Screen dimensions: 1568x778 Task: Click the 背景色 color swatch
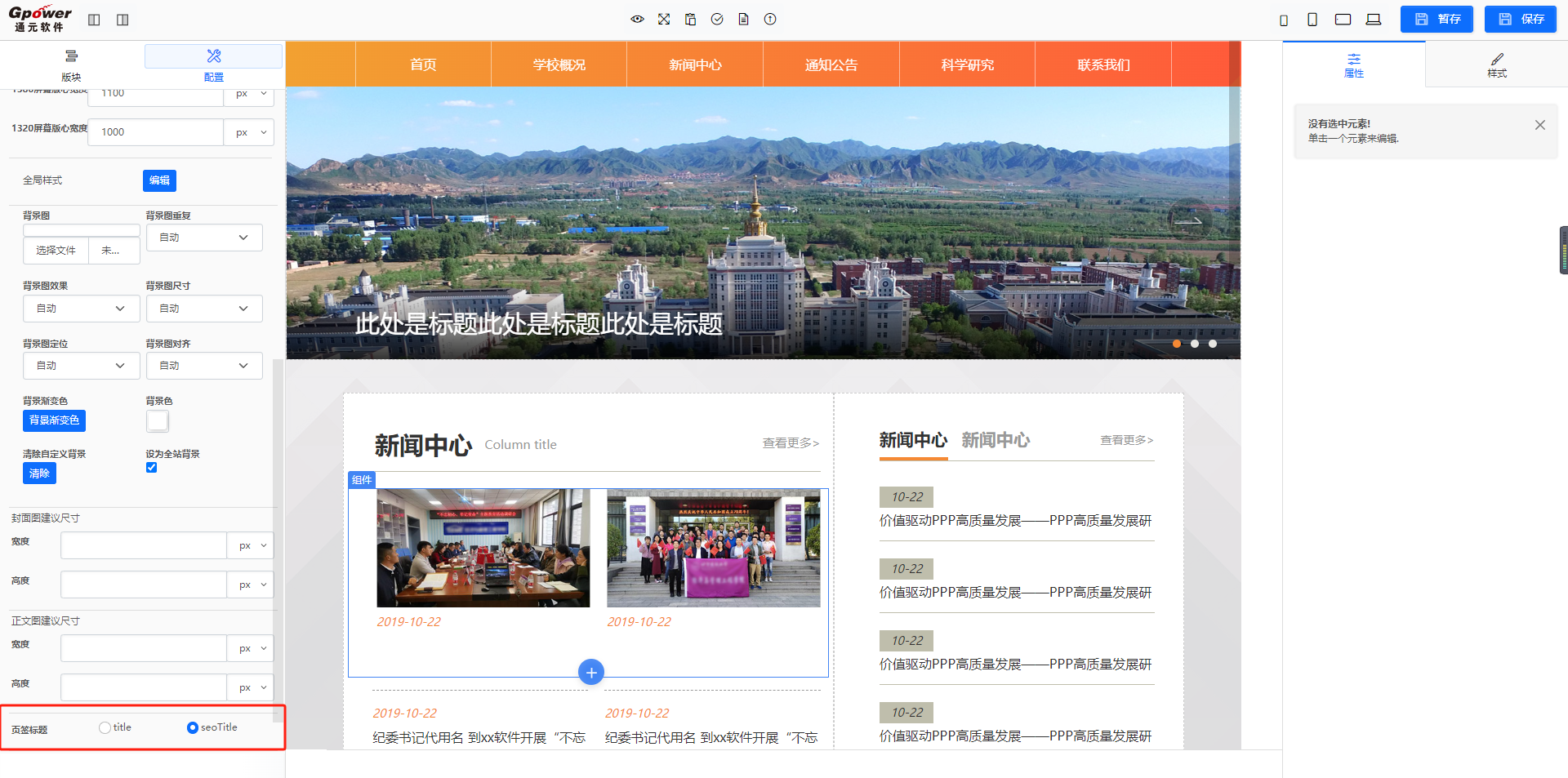click(x=158, y=421)
